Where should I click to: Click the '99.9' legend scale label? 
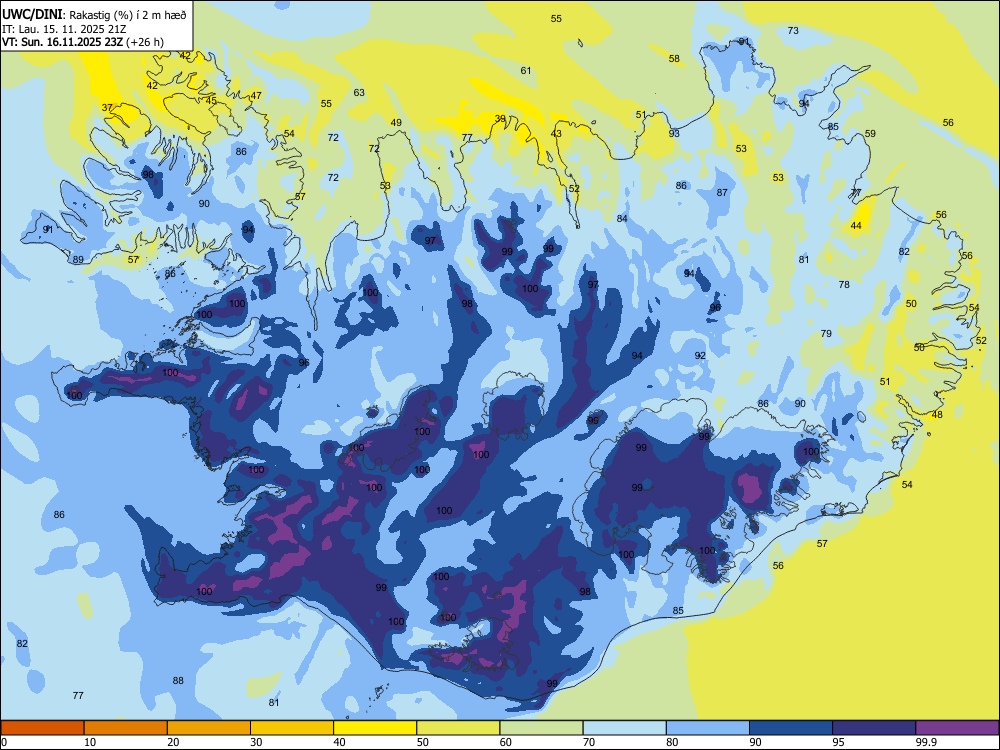pos(926,742)
